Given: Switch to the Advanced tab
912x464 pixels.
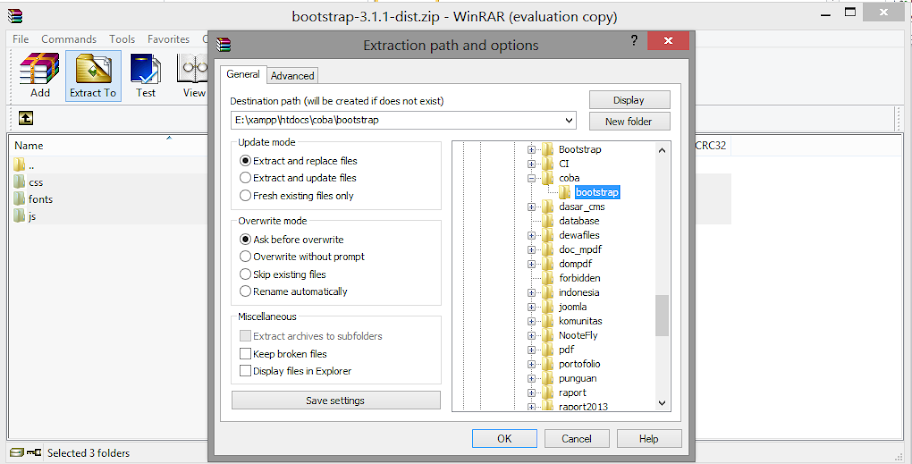Looking at the screenshot, I should 292,76.
